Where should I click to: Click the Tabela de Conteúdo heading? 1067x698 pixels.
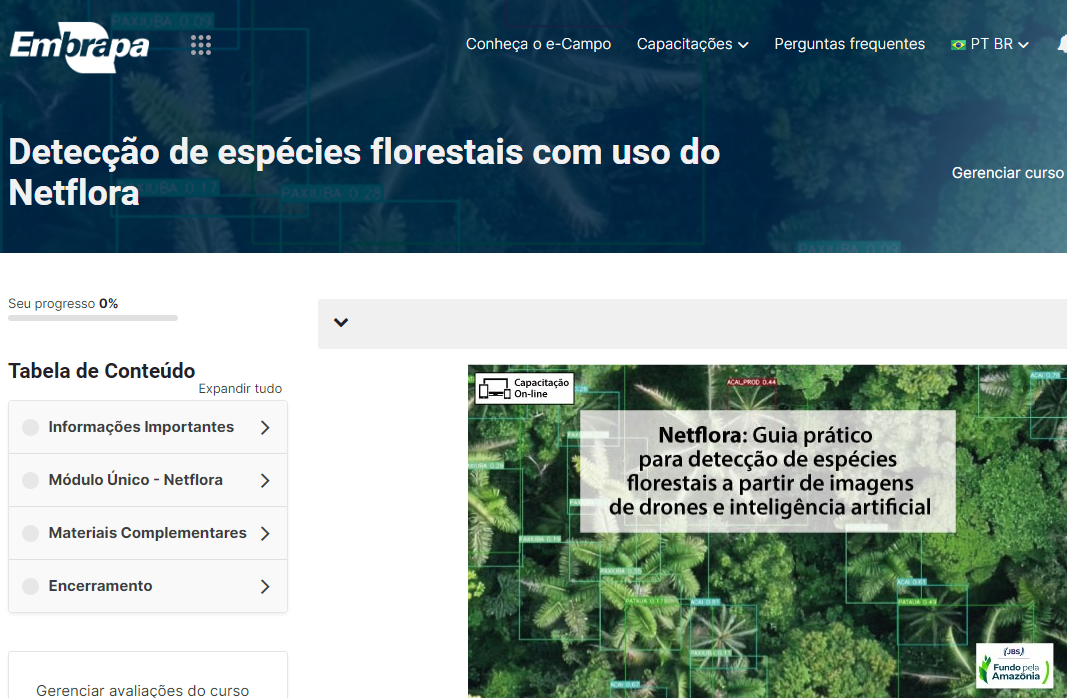click(101, 371)
